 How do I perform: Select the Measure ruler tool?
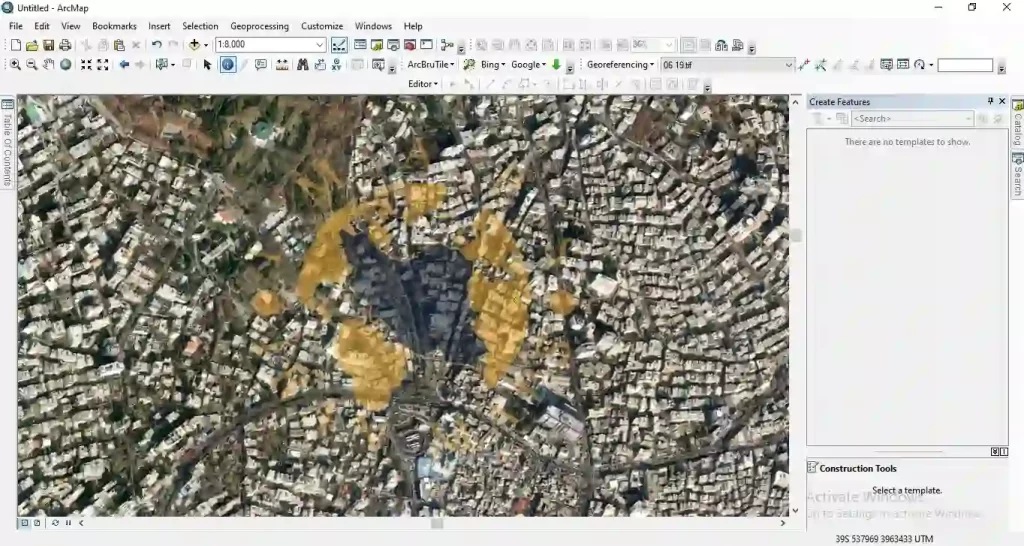point(282,65)
